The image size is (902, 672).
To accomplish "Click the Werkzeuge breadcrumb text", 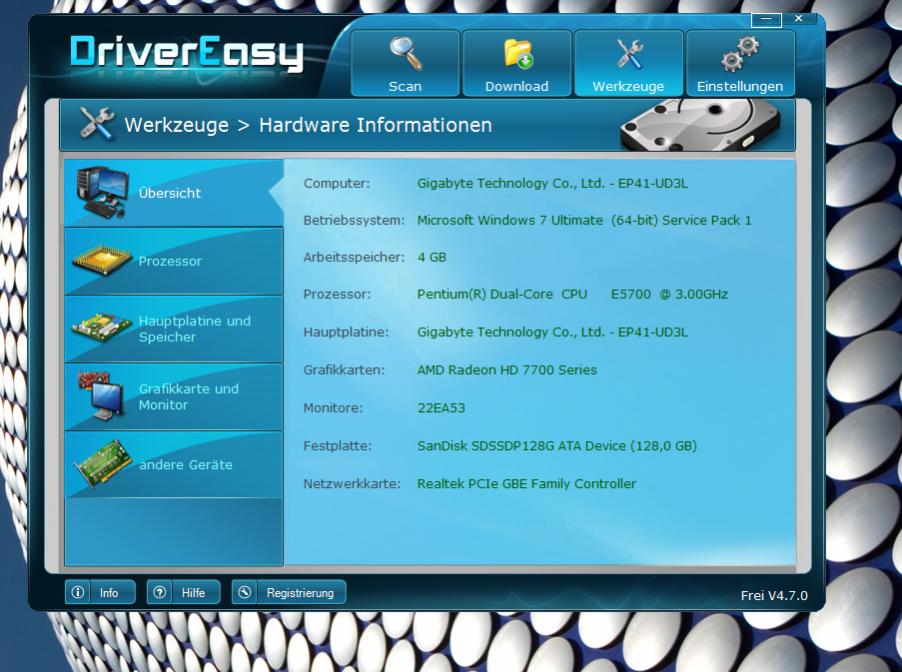I will click(177, 125).
